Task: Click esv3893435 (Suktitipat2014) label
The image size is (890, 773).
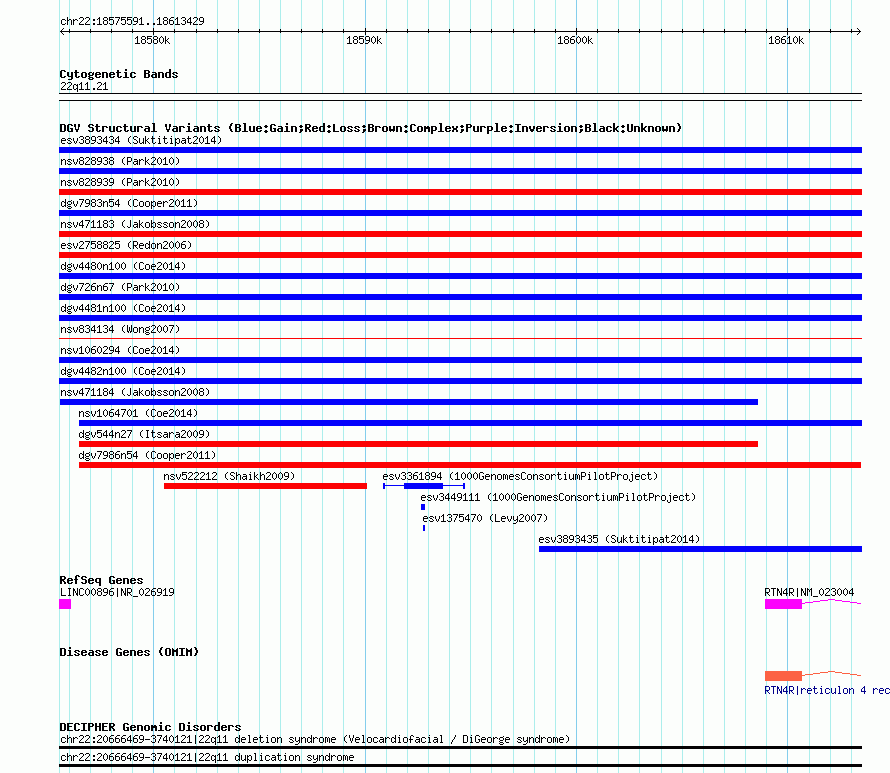Action: tap(619, 539)
